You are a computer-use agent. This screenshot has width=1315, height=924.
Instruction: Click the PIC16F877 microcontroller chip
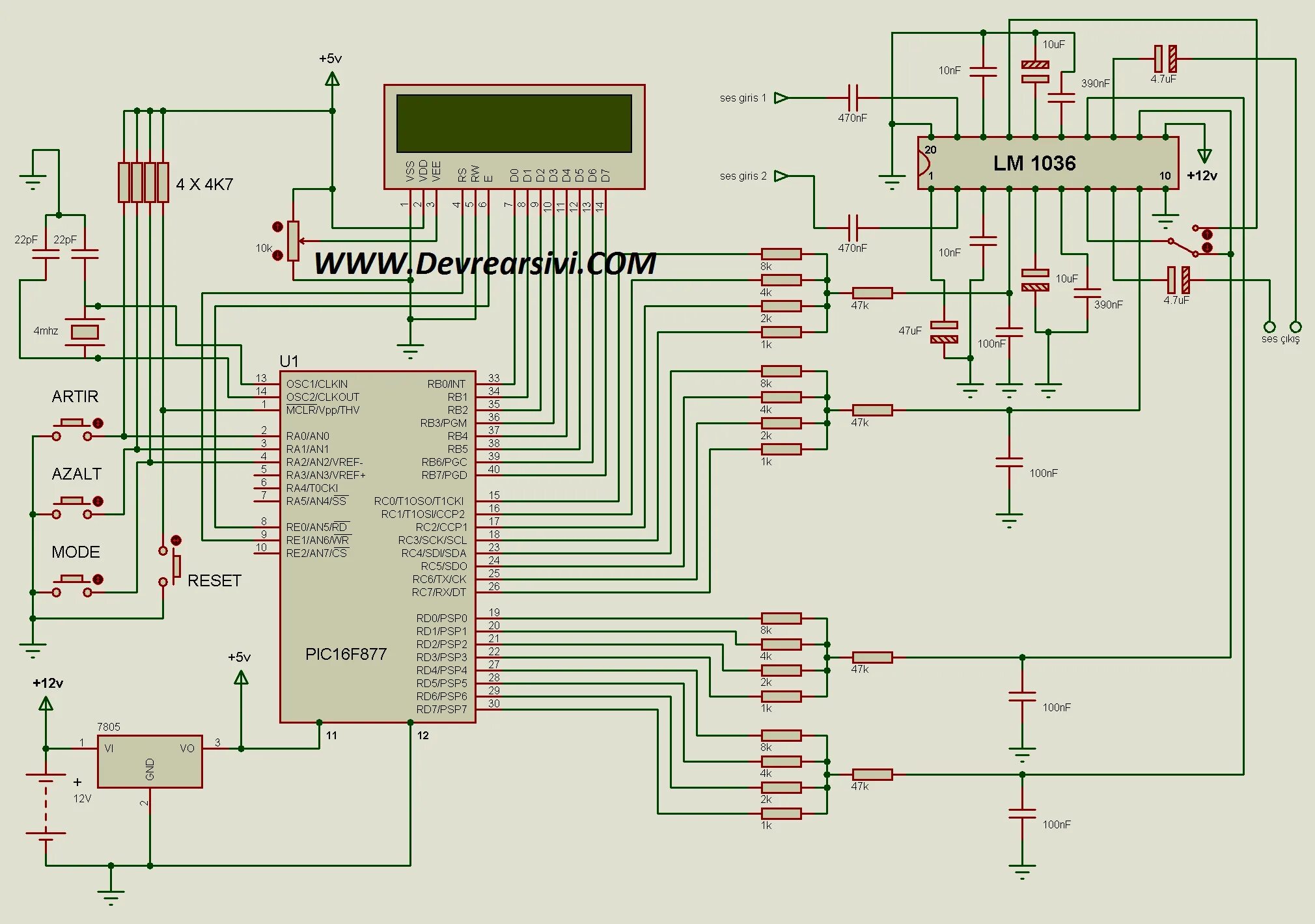[x=378, y=547]
